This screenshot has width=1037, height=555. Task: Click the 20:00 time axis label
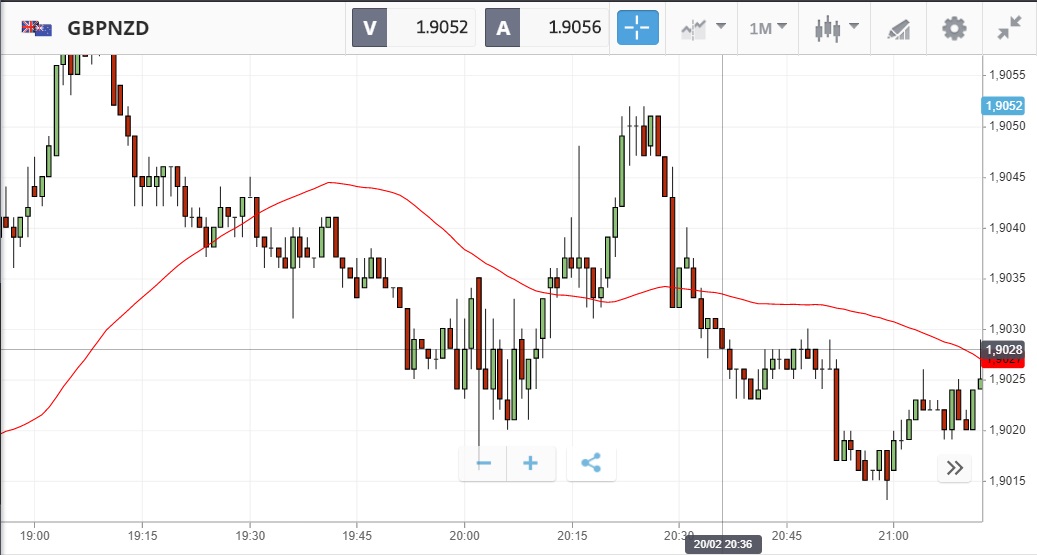click(464, 536)
